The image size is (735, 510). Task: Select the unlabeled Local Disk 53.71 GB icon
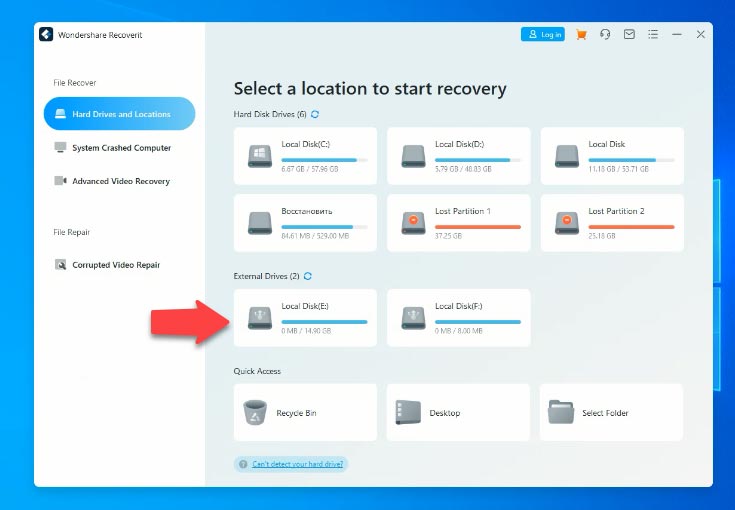(567, 156)
